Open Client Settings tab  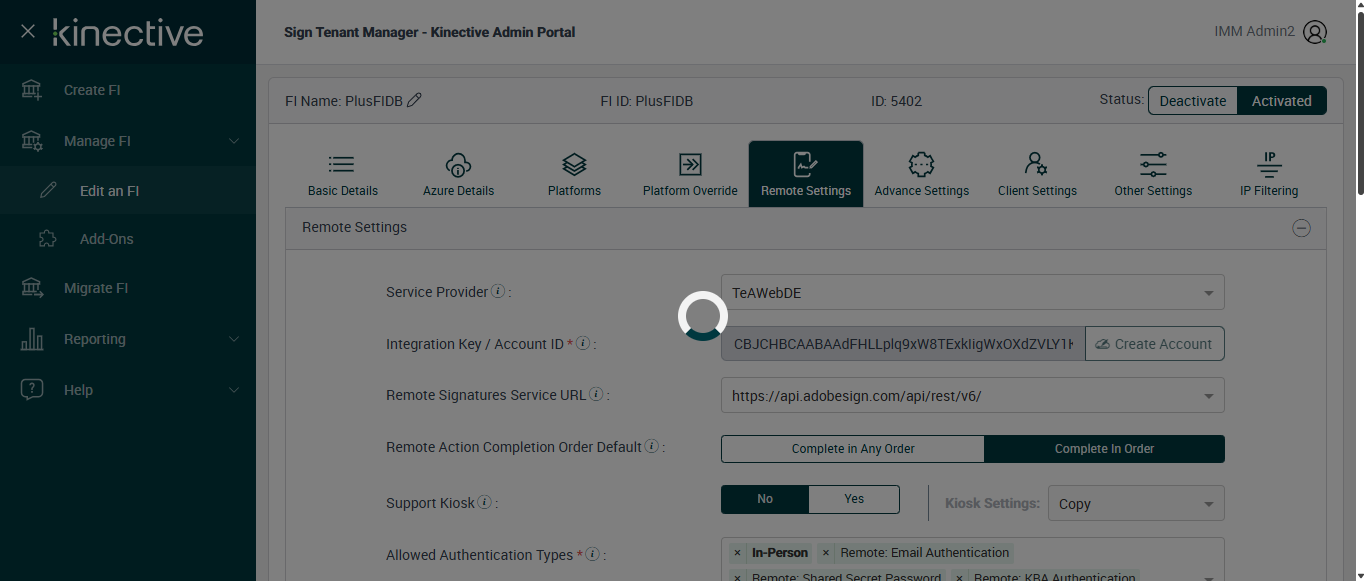pyautogui.click(x=1037, y=174)
